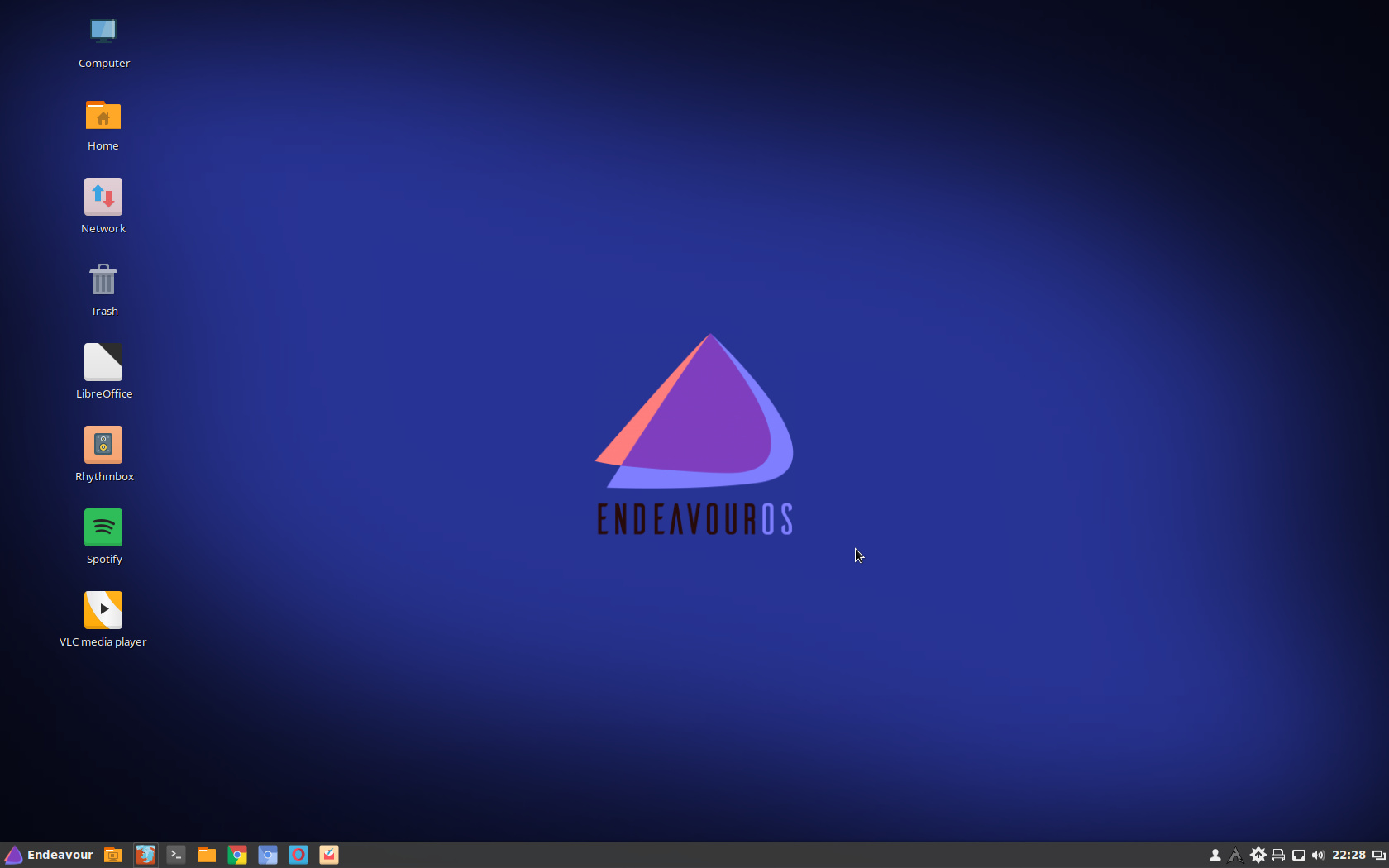Image resolution: width=1389 pixels, height=868 pixels.
Task: Launch Chromium from the panel
Action: [x=268, y=855]
